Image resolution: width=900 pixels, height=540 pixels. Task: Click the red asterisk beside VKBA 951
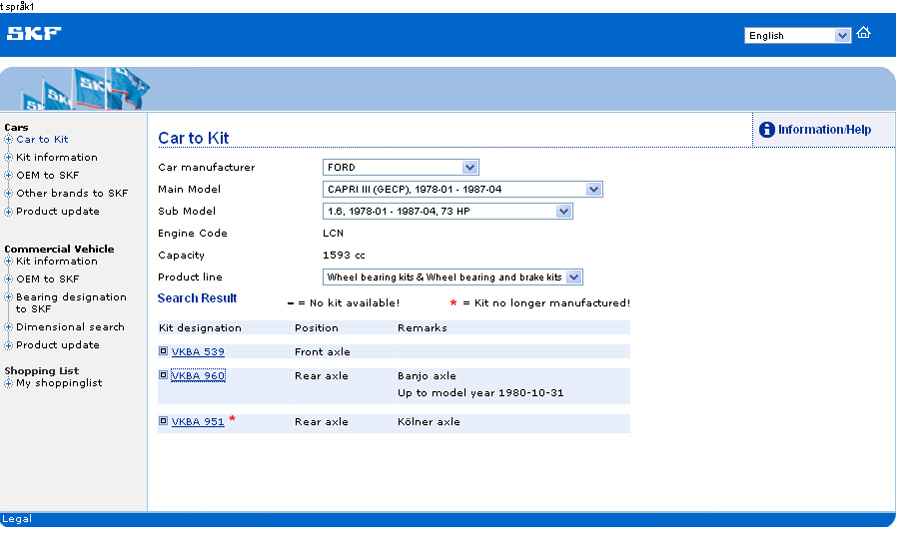[232, 419]
